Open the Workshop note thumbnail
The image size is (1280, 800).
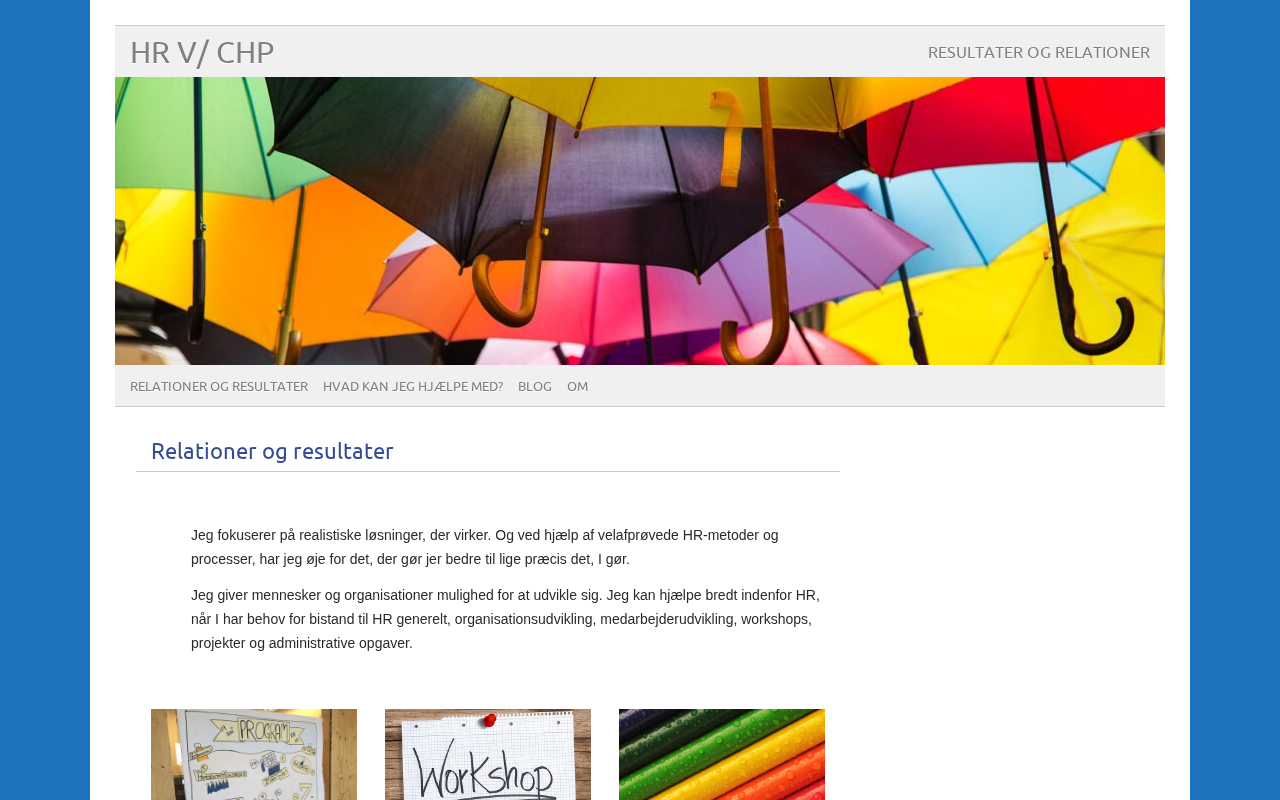pyautogui.click(x=488, y=754)
